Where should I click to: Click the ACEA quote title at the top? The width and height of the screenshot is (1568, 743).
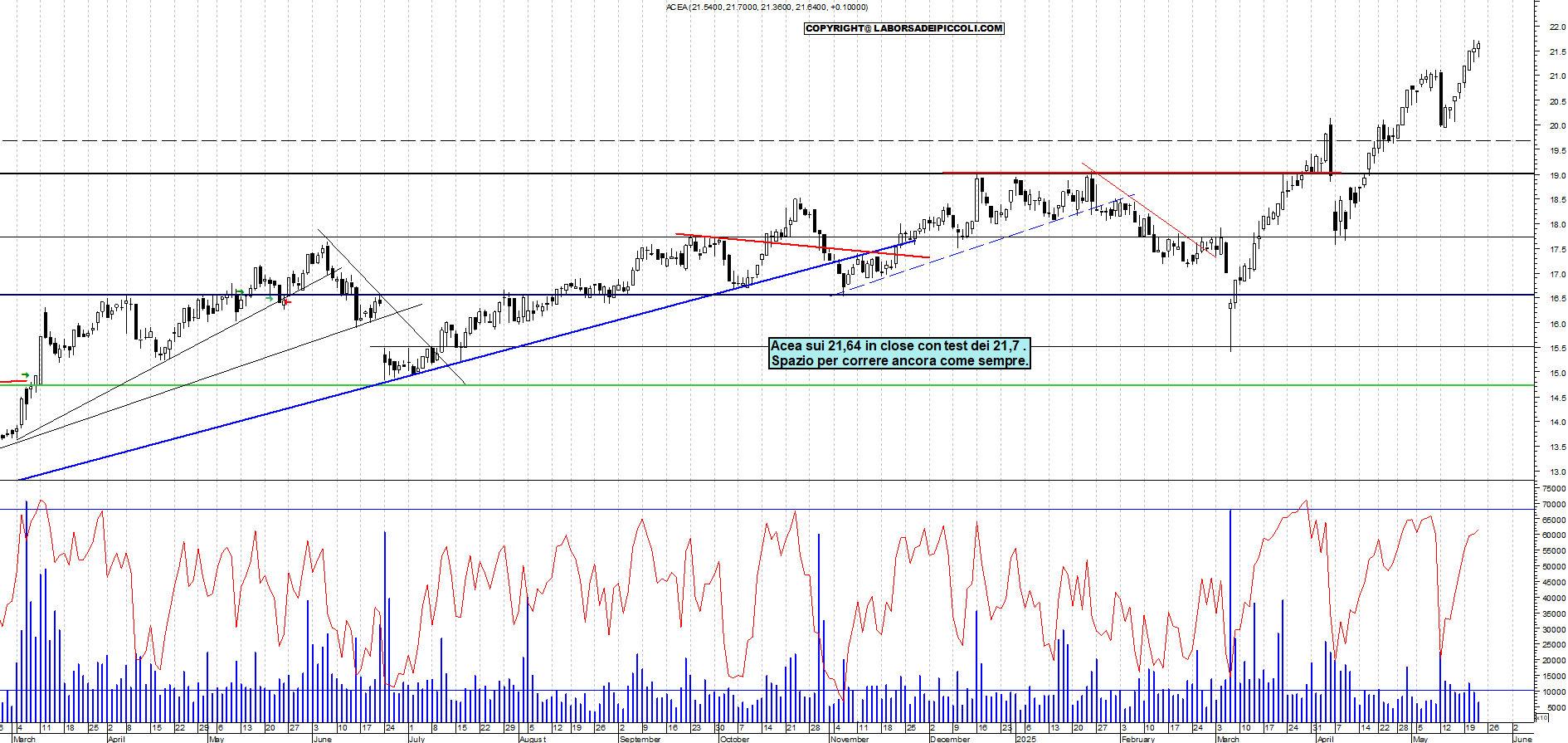[767, 7]
